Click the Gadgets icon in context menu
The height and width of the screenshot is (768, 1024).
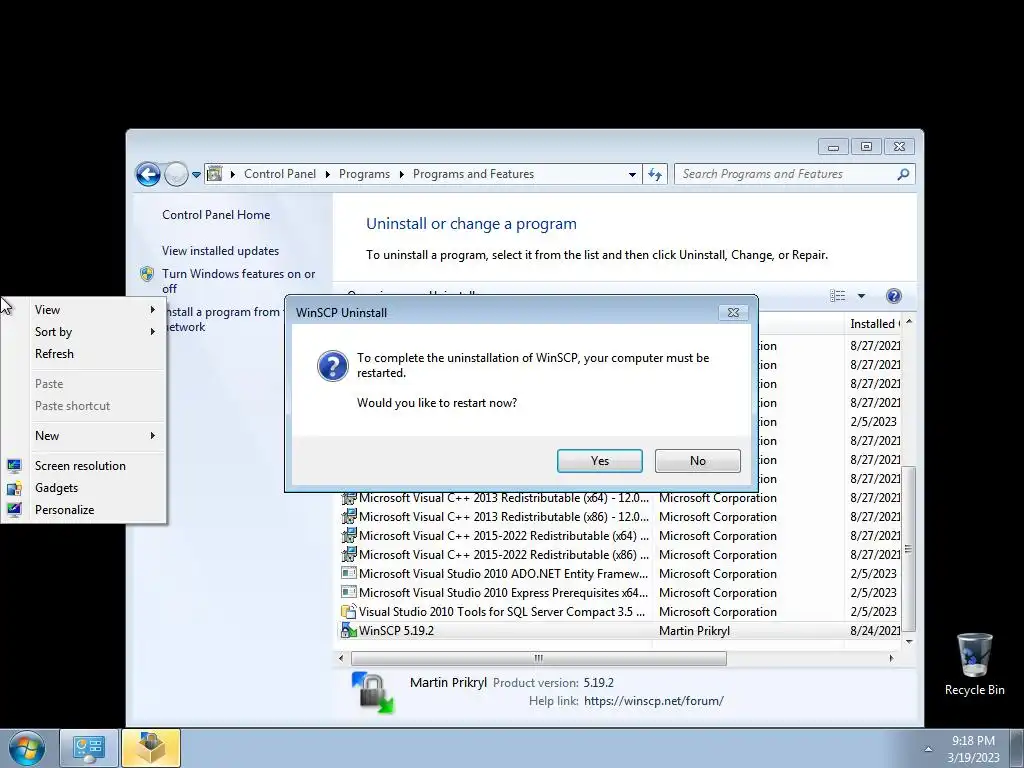tap(14, 488)
